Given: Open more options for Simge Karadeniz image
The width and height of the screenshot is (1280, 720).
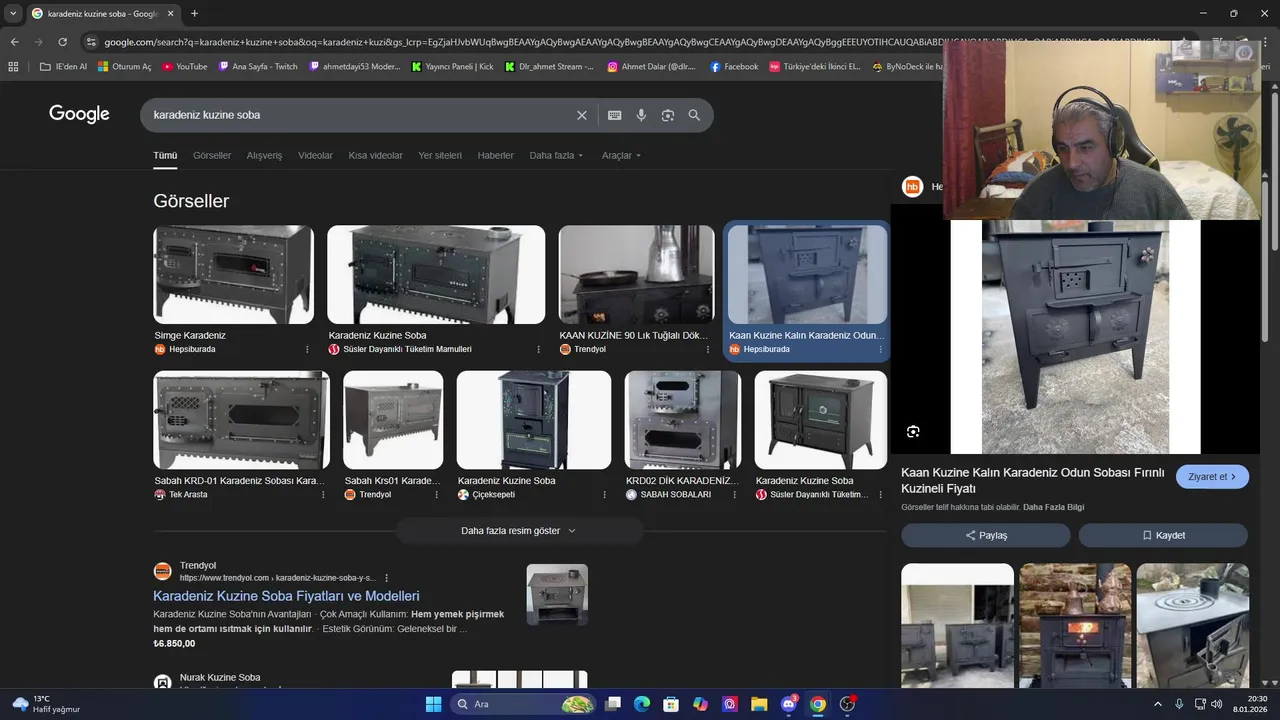Looking at the screenshot, I should pos(307,349).
